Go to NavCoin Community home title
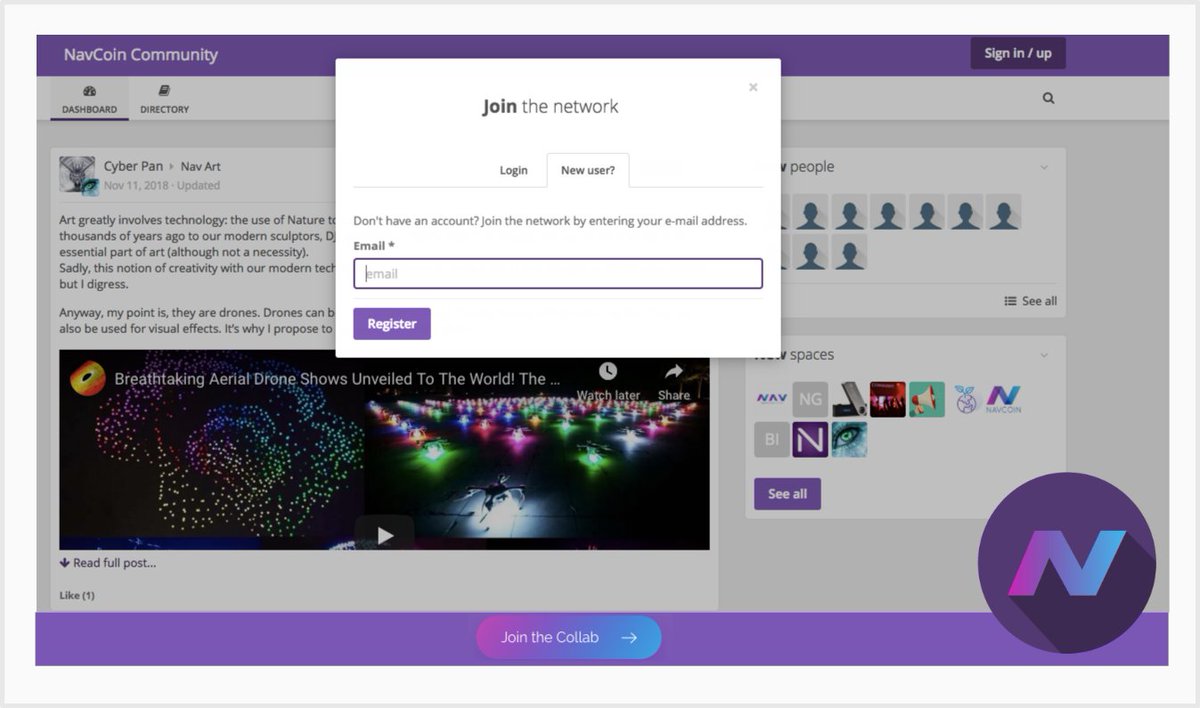Viewport: 1200px width, 708px height. [x=140, y=55]
